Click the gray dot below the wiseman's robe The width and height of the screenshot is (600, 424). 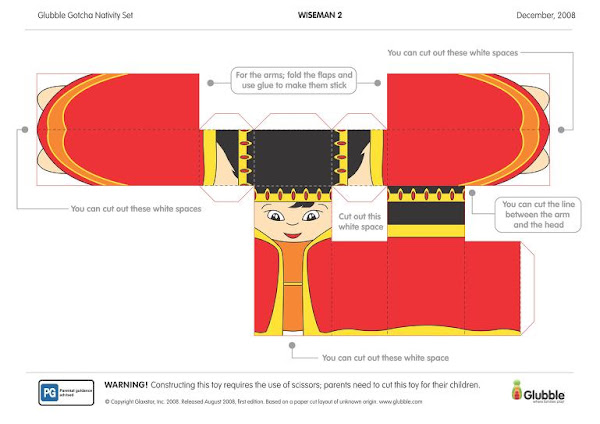292,345
